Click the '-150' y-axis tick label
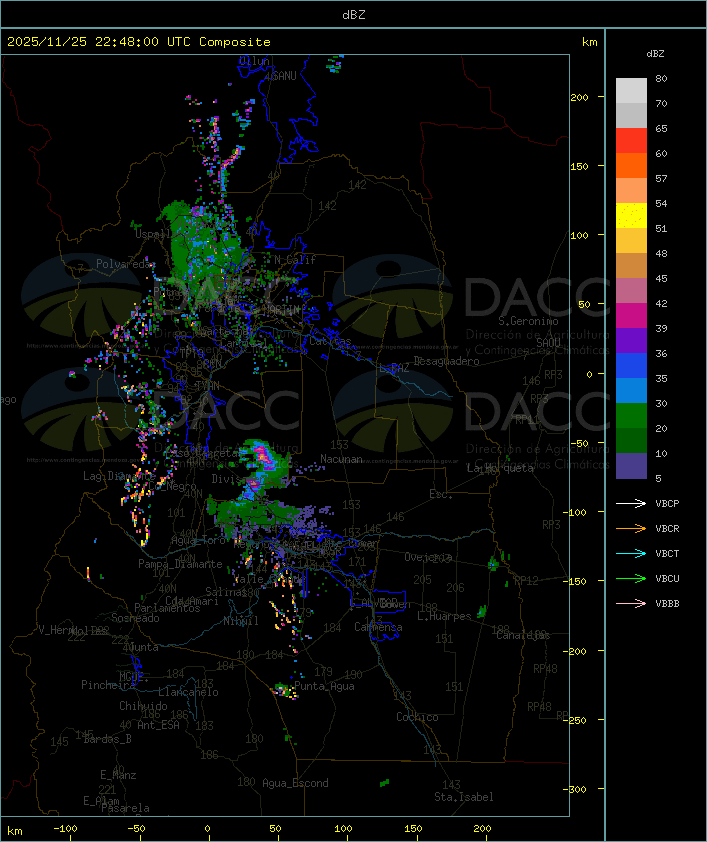This screenshot has height=842, width=707. point(575,581)
